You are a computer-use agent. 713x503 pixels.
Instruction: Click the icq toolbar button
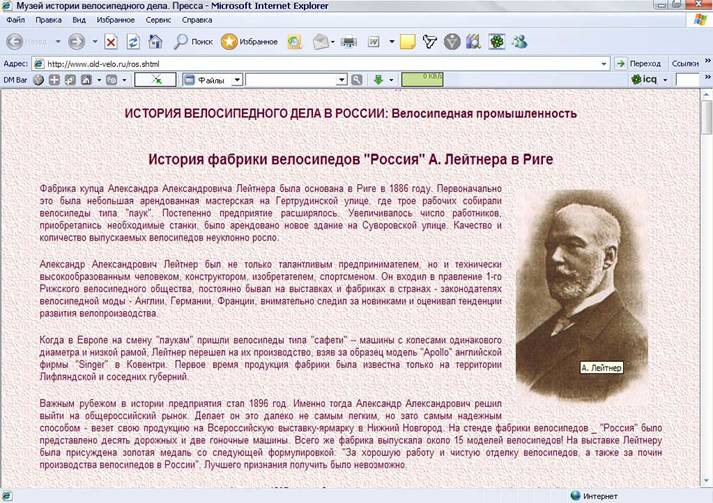(x=644, y=80)
